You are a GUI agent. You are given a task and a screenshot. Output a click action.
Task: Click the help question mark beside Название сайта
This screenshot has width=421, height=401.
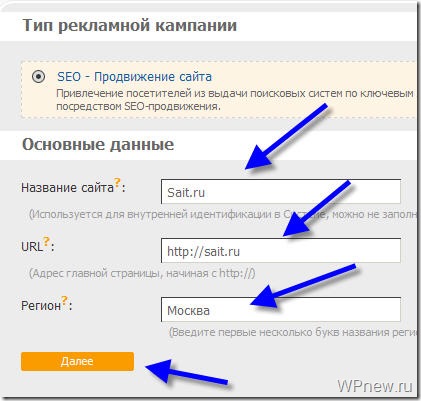pos(117,182)
